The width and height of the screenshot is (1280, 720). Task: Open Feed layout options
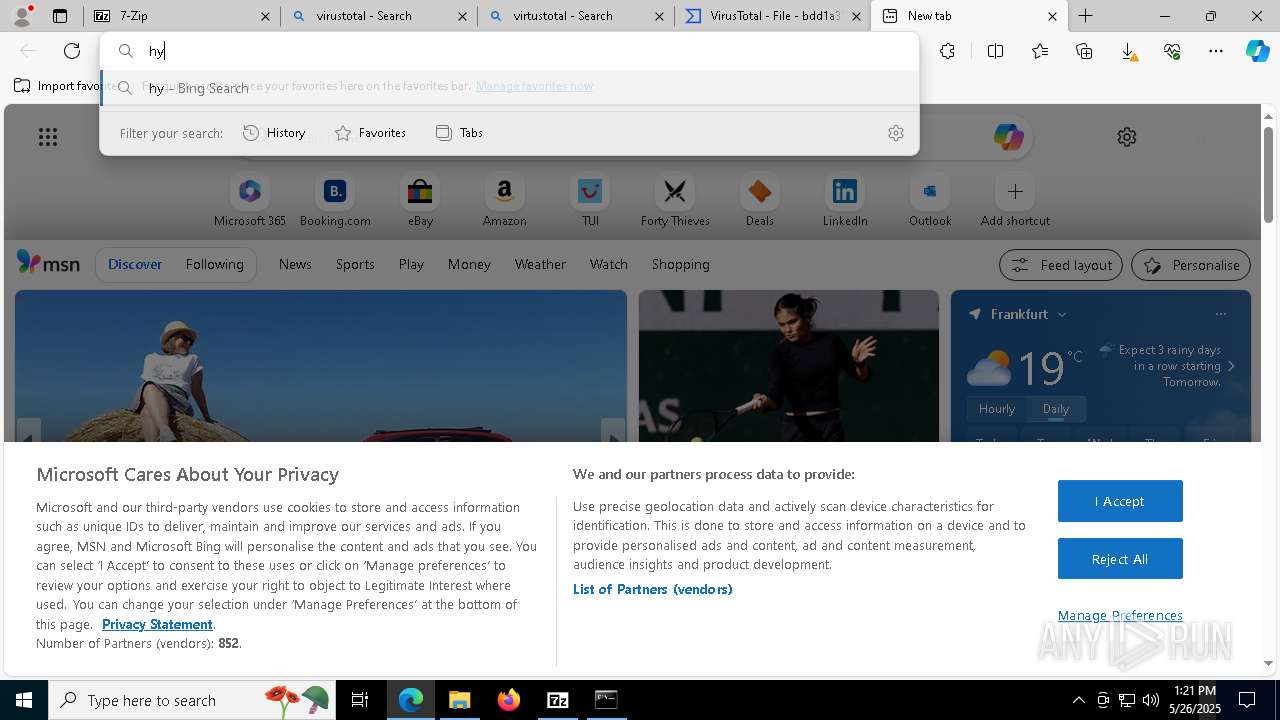(x=1062, y=265)
